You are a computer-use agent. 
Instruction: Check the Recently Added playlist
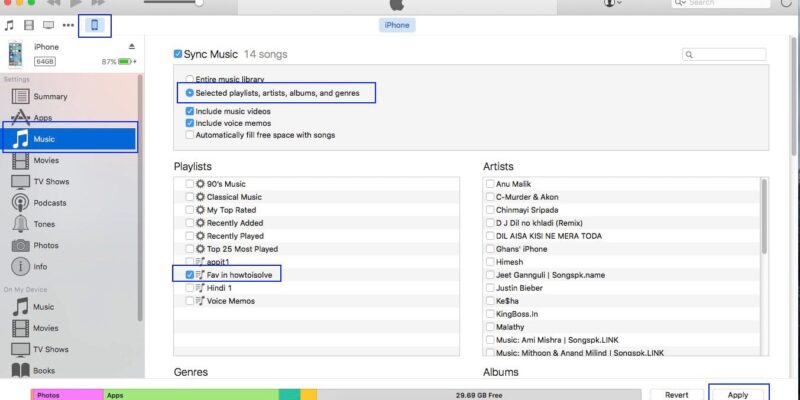189,223
